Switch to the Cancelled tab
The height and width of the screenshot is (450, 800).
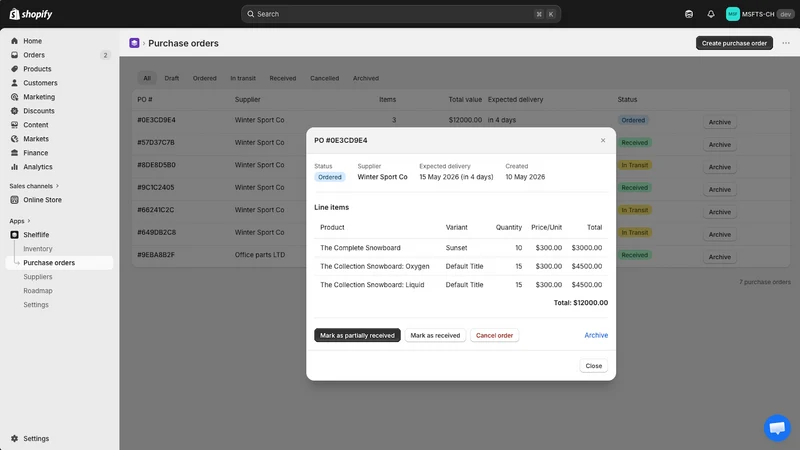[324, 78]
